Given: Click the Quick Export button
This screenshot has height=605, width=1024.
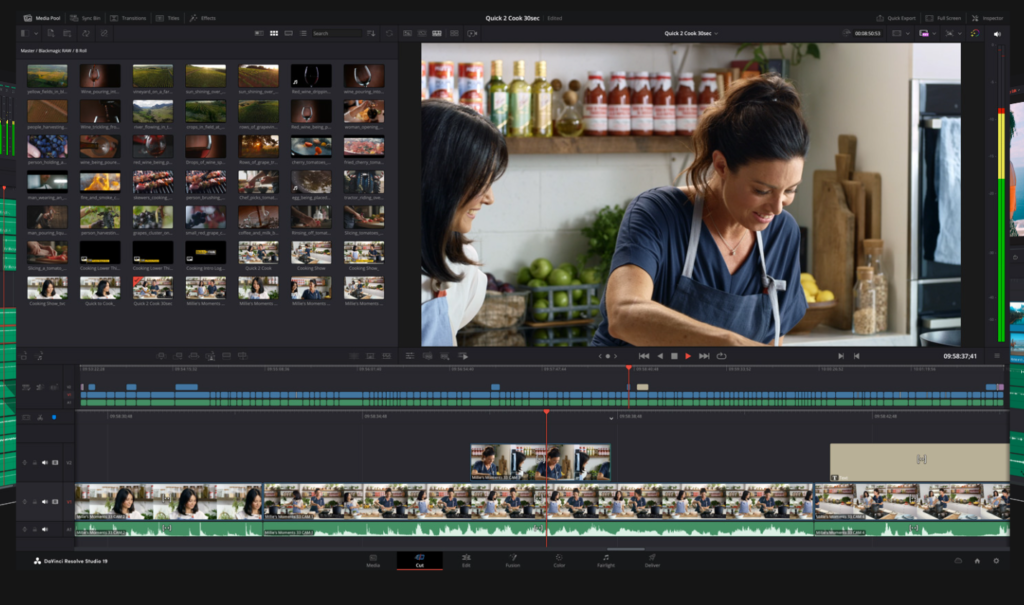Looking at the screenshot, I should 900,18.
